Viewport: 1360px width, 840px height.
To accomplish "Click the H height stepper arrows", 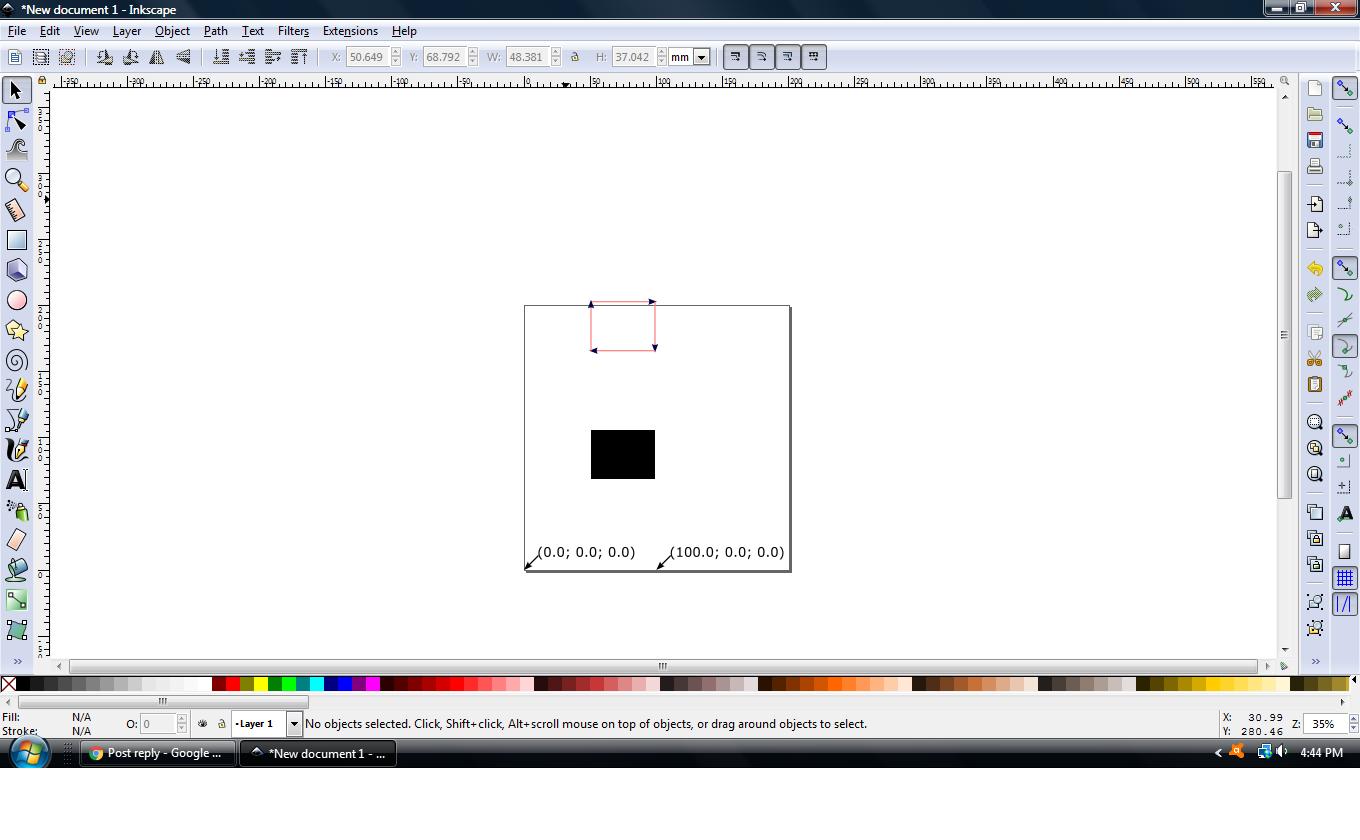I will point(662,57).
